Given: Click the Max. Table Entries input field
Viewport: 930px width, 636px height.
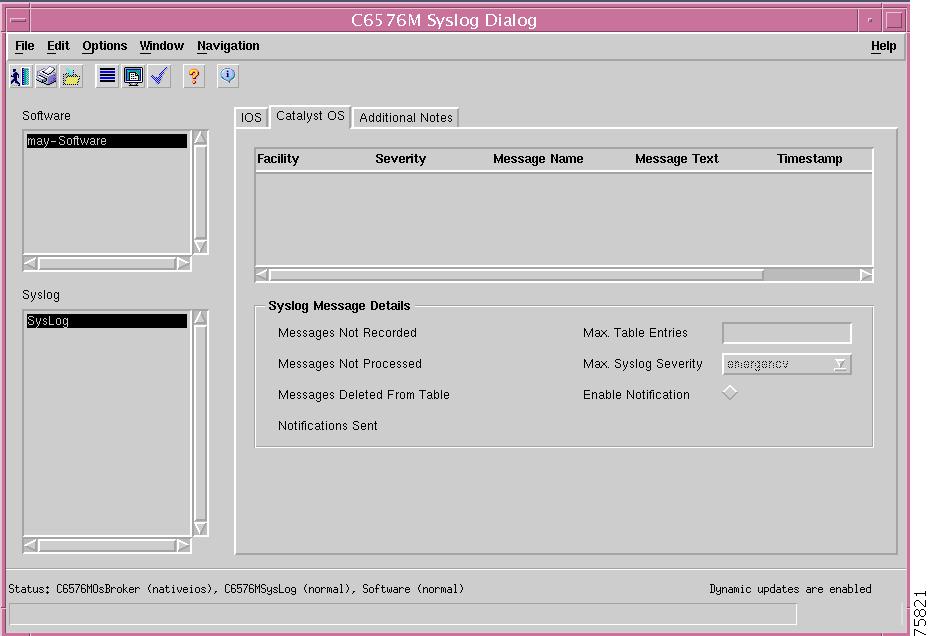Looking at the screenshot, I should pyautogui.click(x=786, y=333).
